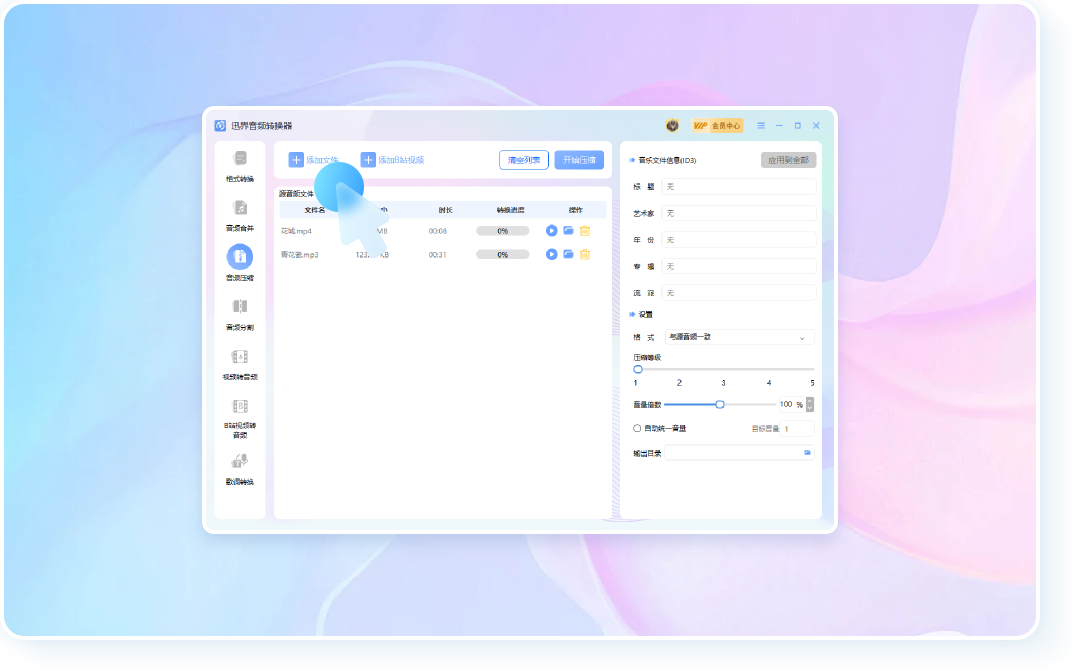The image size is (1072, 672).
Task: Open the hamburger menu in title bar
Action: tap(761, 126)
